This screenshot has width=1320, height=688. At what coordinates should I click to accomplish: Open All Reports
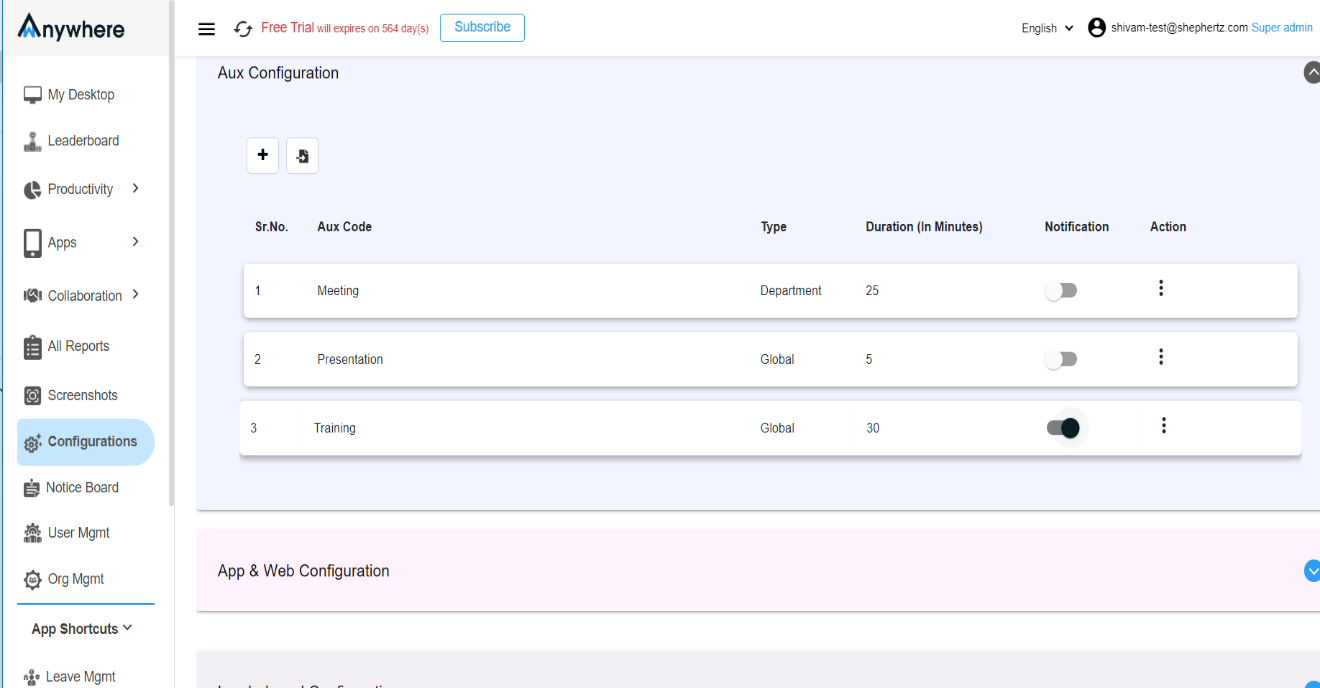(x=78, y=346)
